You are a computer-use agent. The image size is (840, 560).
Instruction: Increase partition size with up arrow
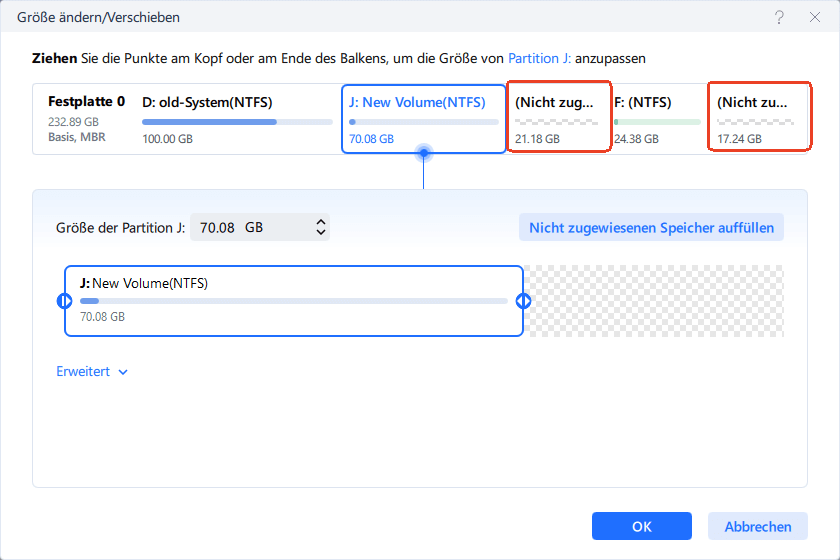coord(321,222)
